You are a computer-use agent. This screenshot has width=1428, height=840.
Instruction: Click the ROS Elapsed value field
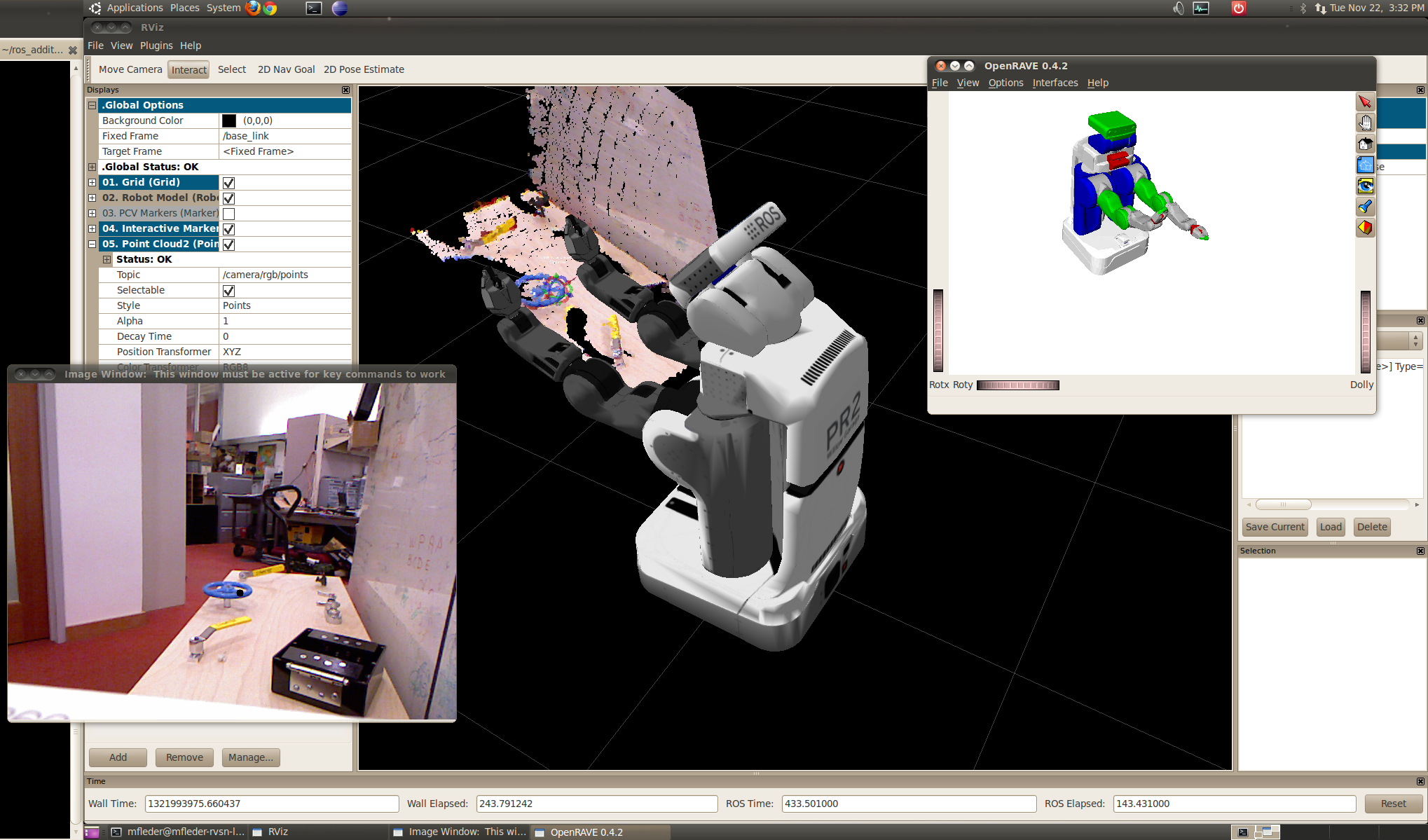(1235, 804)
